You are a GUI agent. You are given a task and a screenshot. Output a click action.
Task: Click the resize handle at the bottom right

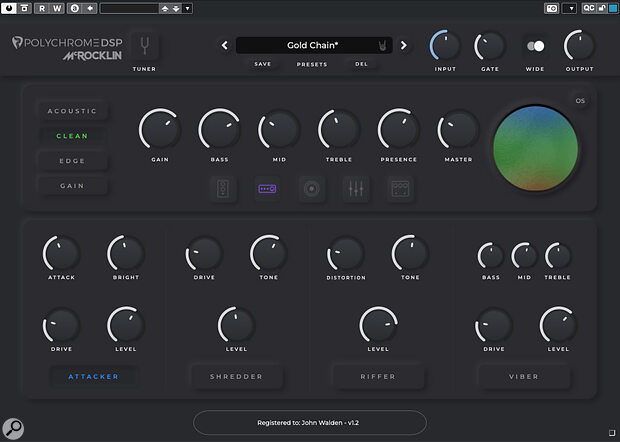(x=612, y=432)
